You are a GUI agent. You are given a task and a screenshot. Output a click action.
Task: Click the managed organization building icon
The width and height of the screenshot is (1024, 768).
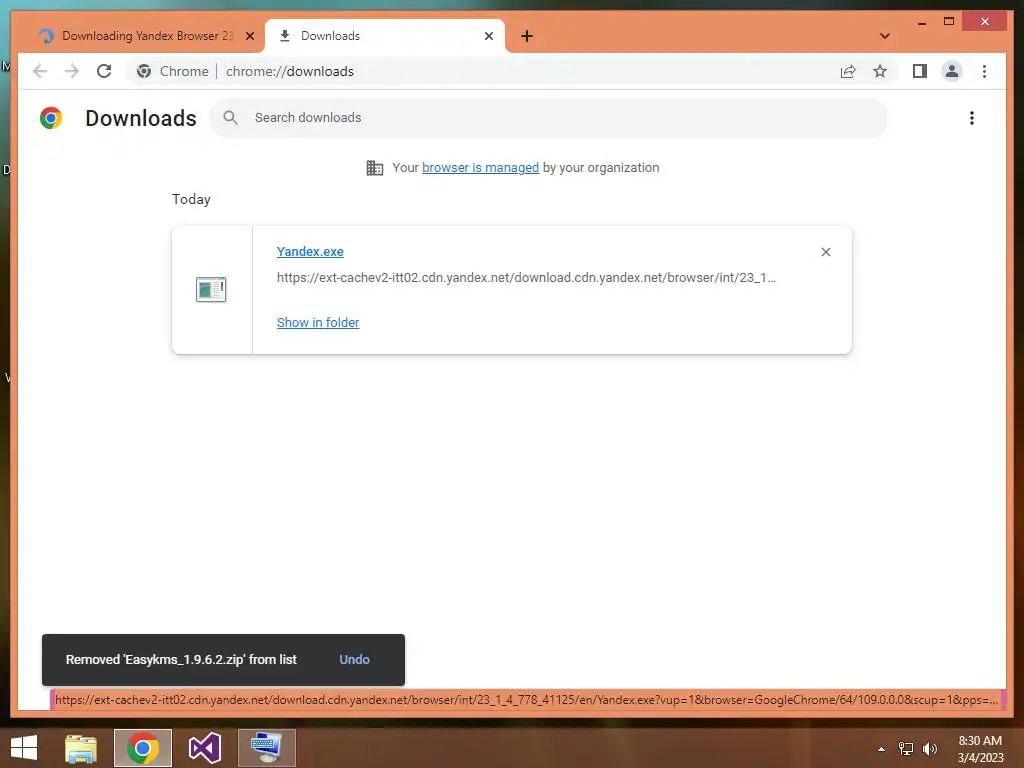pos(375,168)
